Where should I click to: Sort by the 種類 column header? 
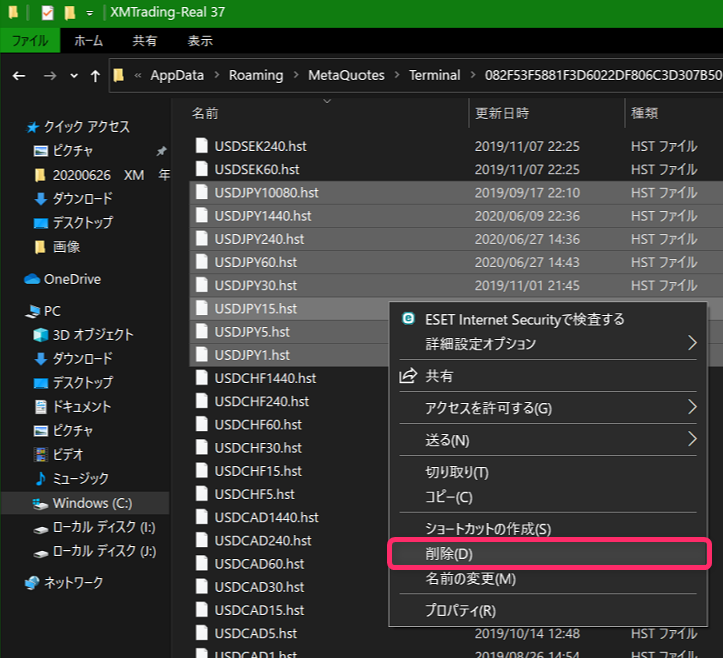645,113
